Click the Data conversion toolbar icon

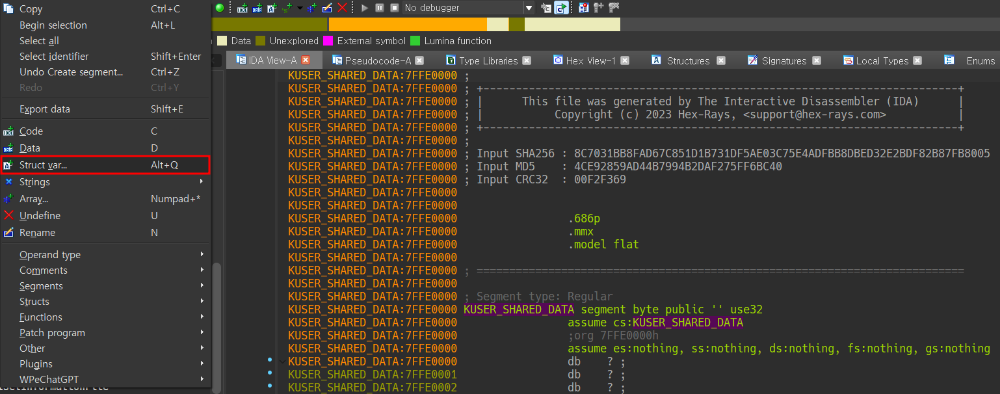[x=258, y=8]
